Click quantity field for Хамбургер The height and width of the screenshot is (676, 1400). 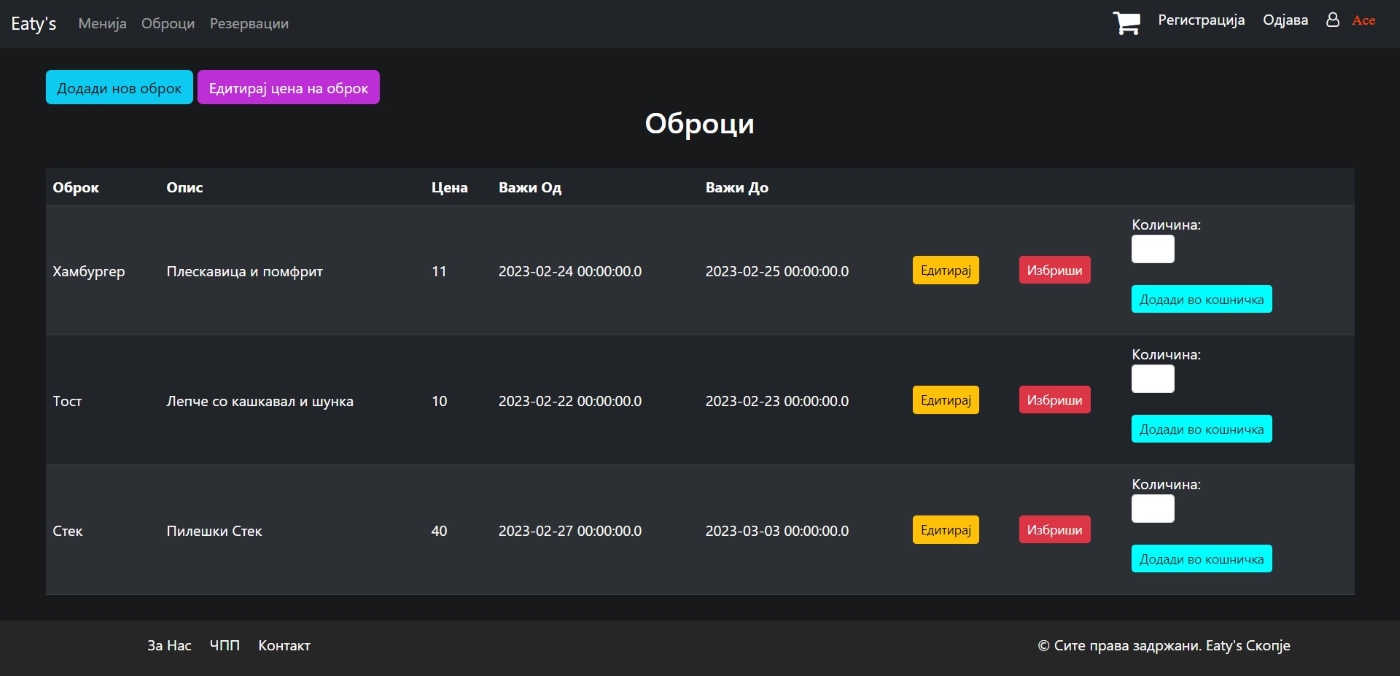click(x=1152, y=249)
